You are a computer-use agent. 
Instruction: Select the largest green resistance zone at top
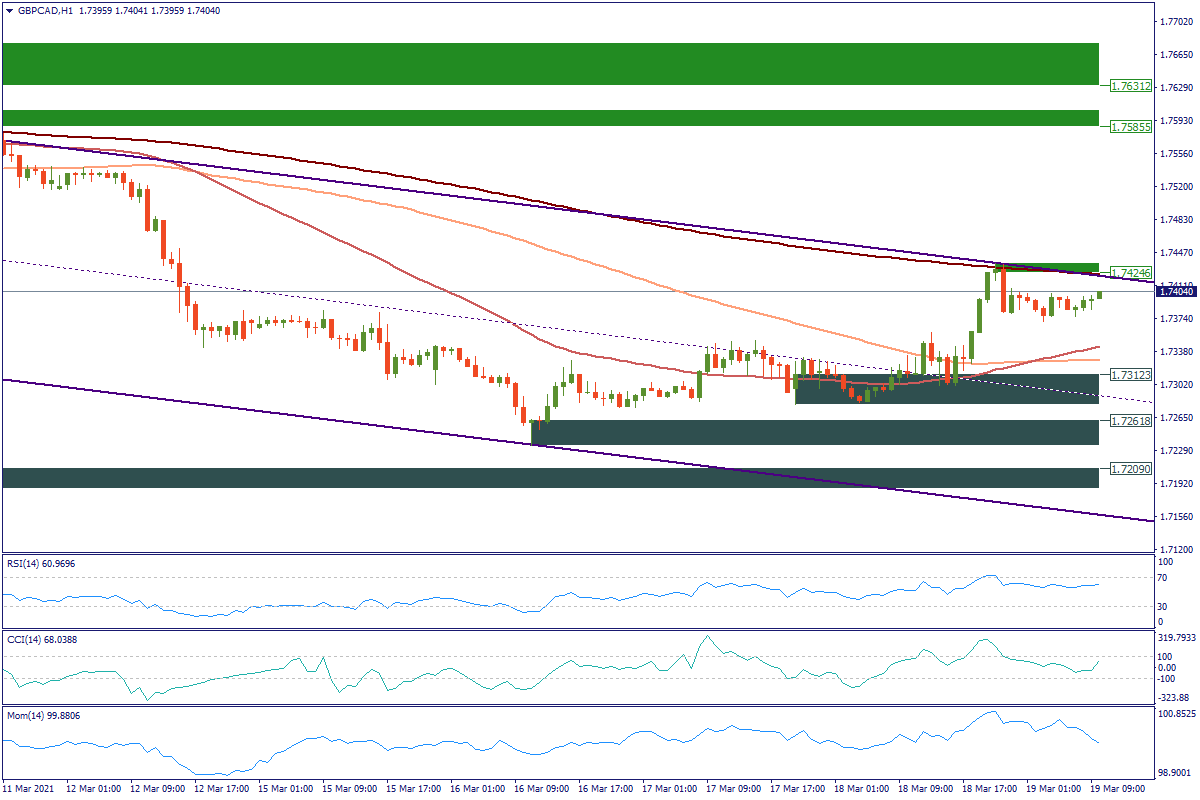point(550,63)
